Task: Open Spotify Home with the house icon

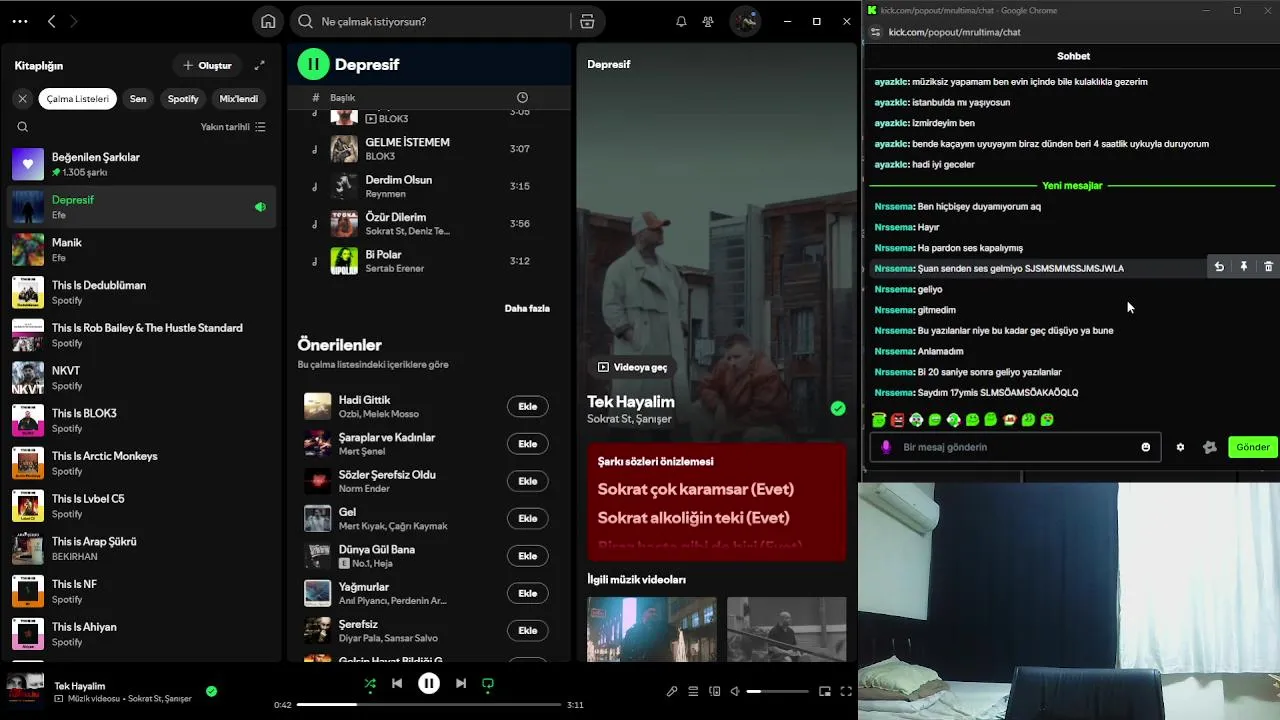Action: 268,21
